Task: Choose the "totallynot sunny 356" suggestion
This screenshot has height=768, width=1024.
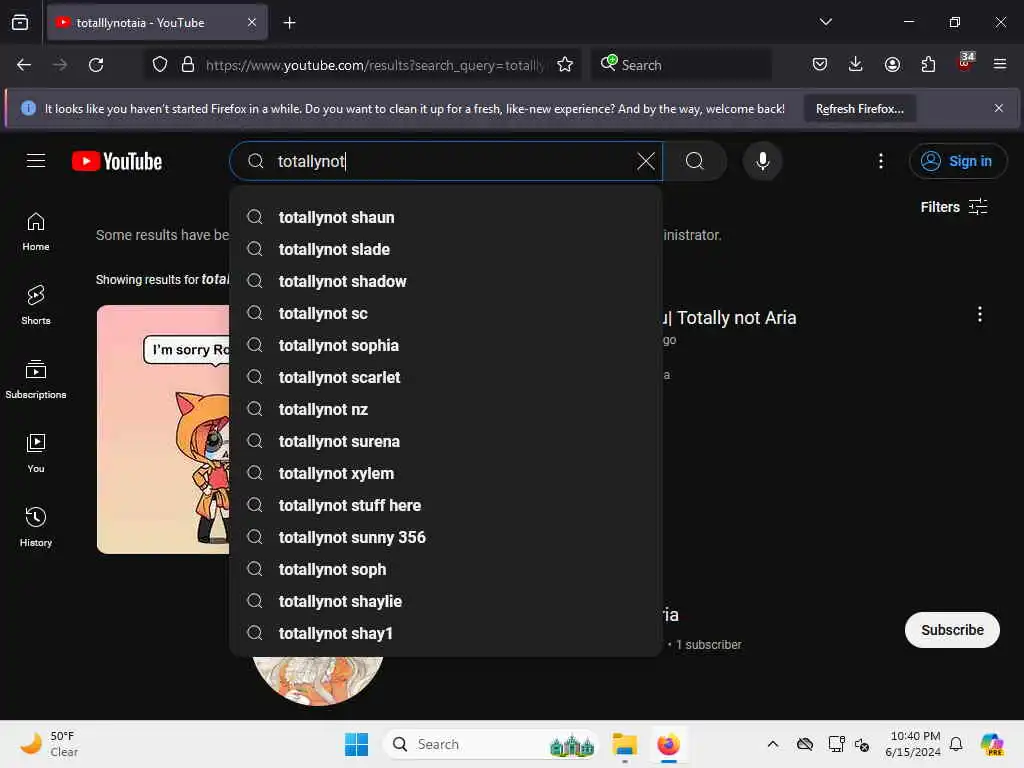Action: (x=445, y=537)
